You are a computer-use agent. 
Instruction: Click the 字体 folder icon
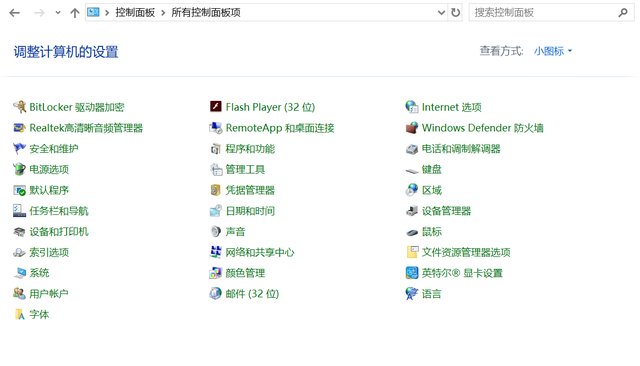(19, 315)
